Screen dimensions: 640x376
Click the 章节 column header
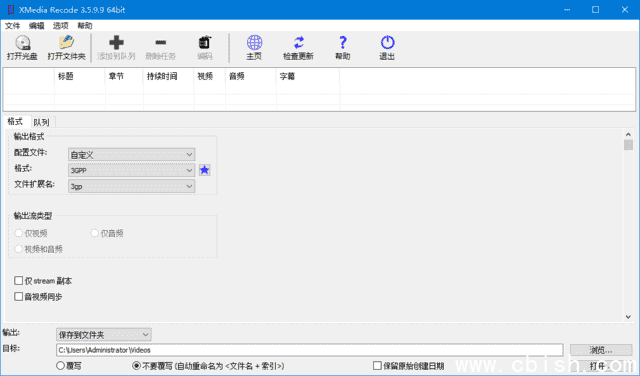(124, 76)
